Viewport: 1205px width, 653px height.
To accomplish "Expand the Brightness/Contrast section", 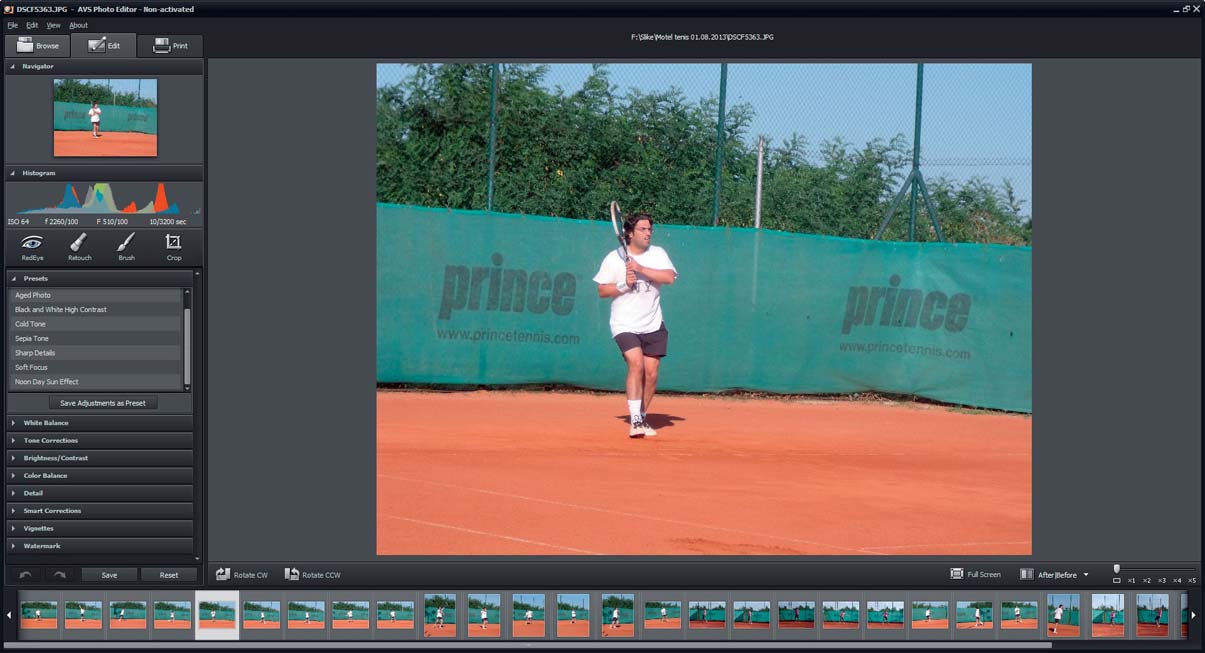I will pyautogui.click(x=100, y=458).
